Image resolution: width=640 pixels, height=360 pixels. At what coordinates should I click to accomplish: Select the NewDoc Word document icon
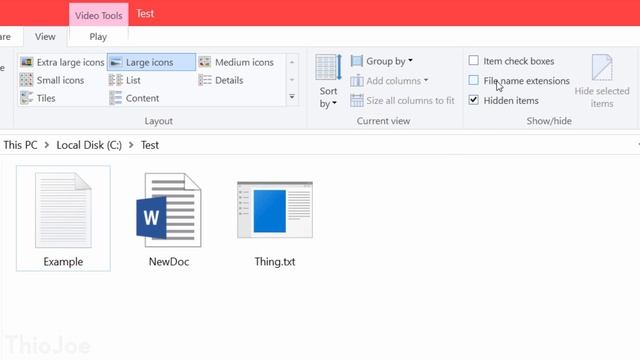click(169, 210)
